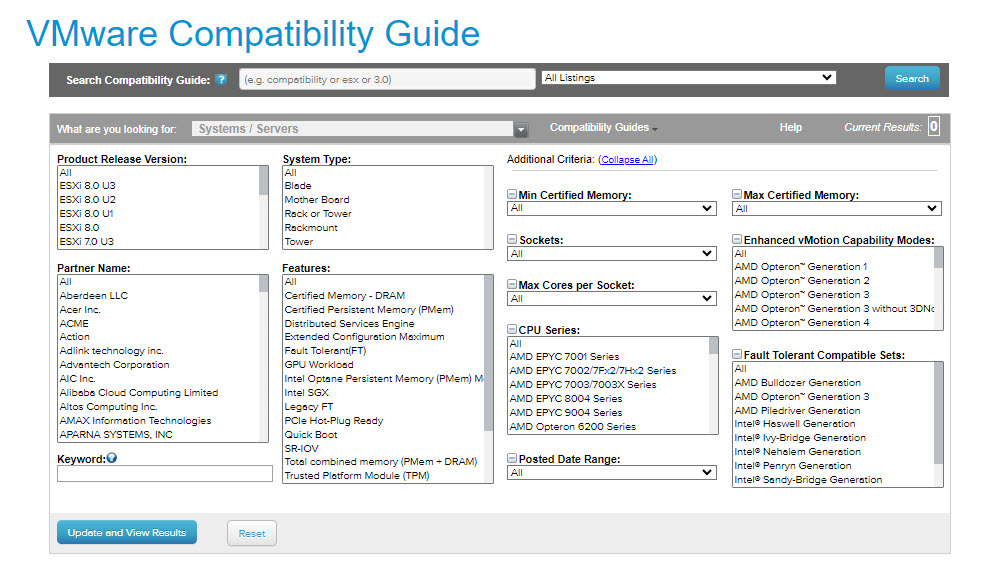Select AMD EPYC 9004 Series CPU
The width and height of the screenshot is (988, 562).
[565, 413]
